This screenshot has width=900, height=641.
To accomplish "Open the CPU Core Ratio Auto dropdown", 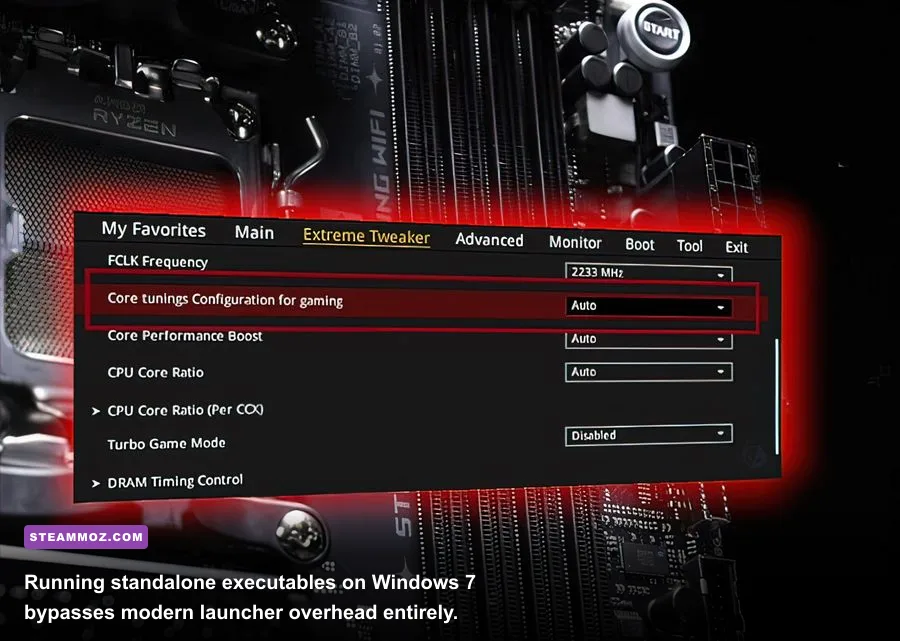I will coord(649,372).
